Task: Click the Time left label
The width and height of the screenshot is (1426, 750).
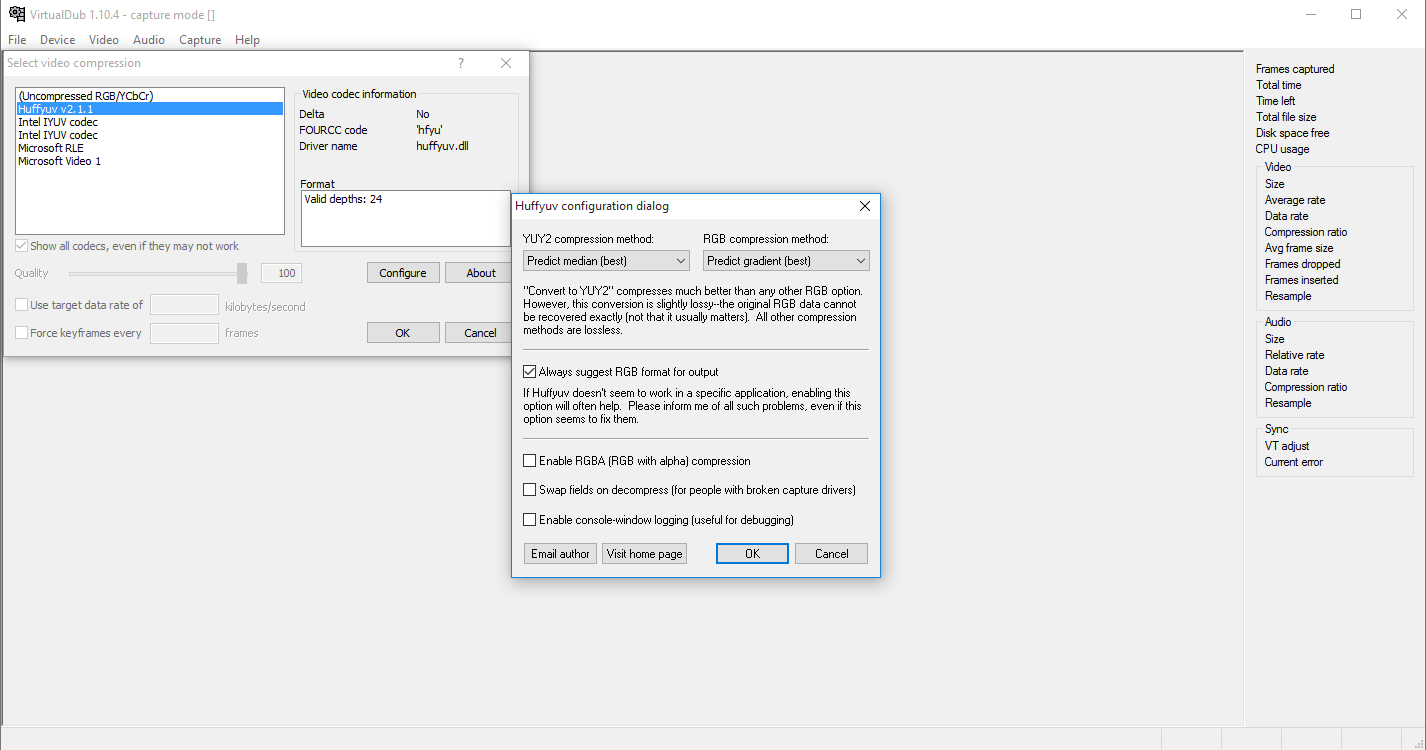Action: coord(1276,101)
